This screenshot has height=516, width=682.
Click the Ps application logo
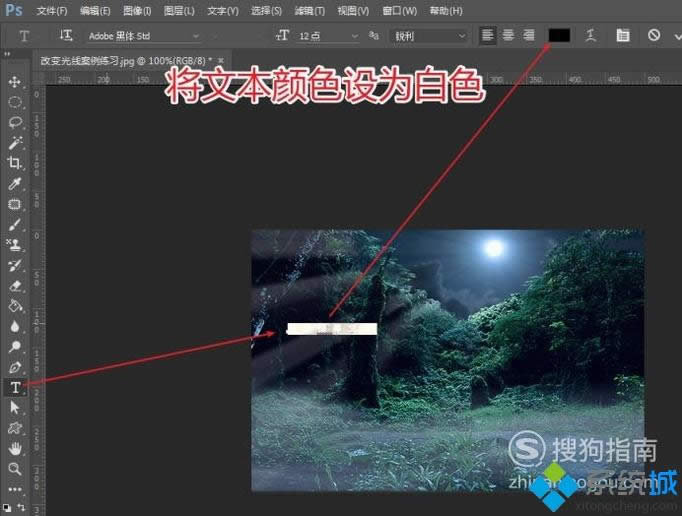14,10
